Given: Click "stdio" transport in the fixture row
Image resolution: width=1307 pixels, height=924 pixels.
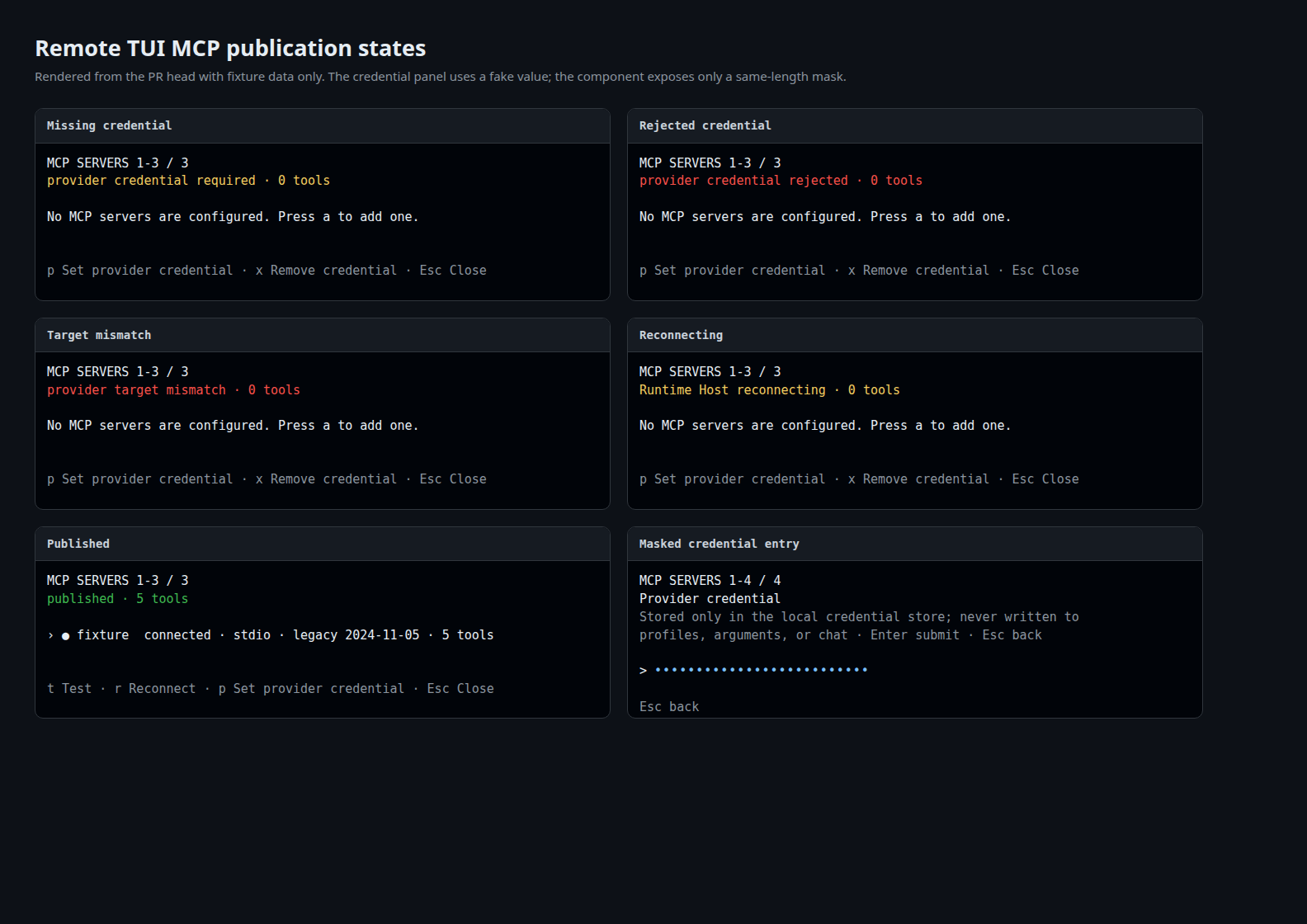Looking at the screenshot, I should 252,635.
